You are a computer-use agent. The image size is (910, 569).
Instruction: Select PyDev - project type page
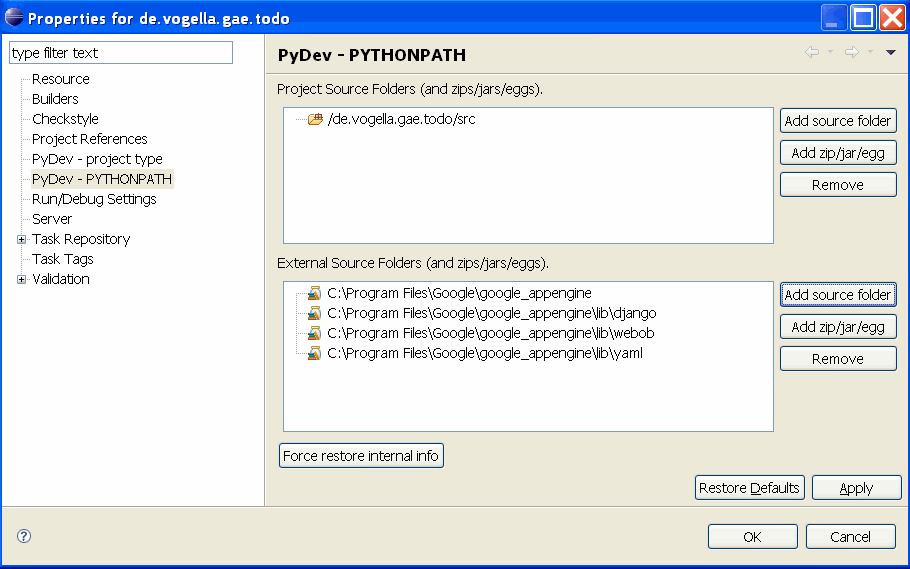coord(97,159)
